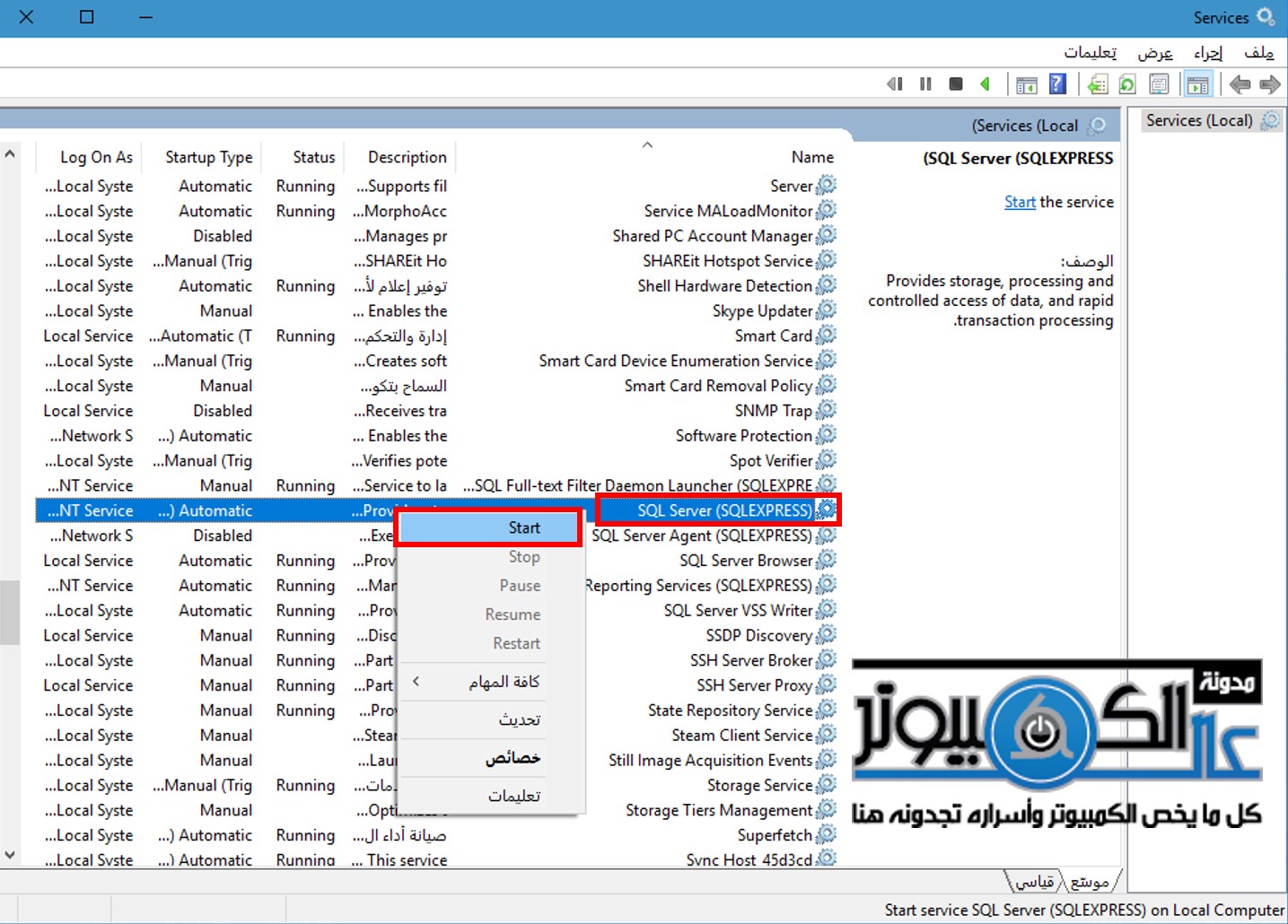Select the Service MALoadMonitor row
The width and height of the screenshot is (1288, 924).
click(437, 211)
